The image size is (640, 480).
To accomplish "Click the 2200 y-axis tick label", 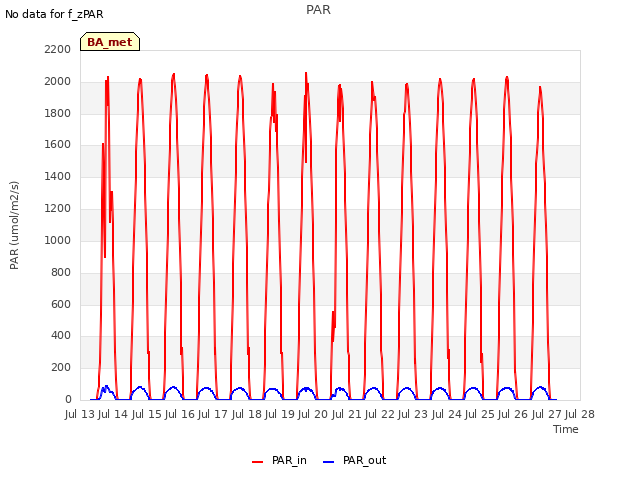I will point(58,49).
